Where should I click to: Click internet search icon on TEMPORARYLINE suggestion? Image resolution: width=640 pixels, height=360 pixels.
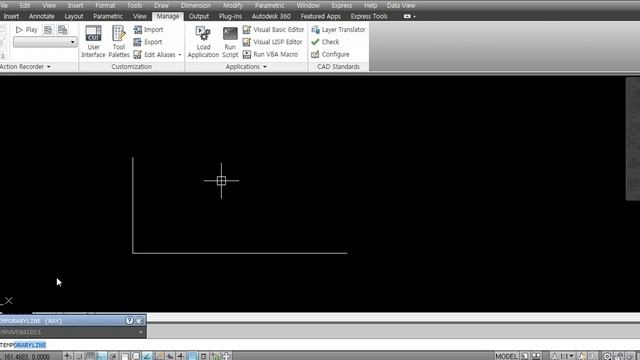pyautogui.click(x=140, y=321)
